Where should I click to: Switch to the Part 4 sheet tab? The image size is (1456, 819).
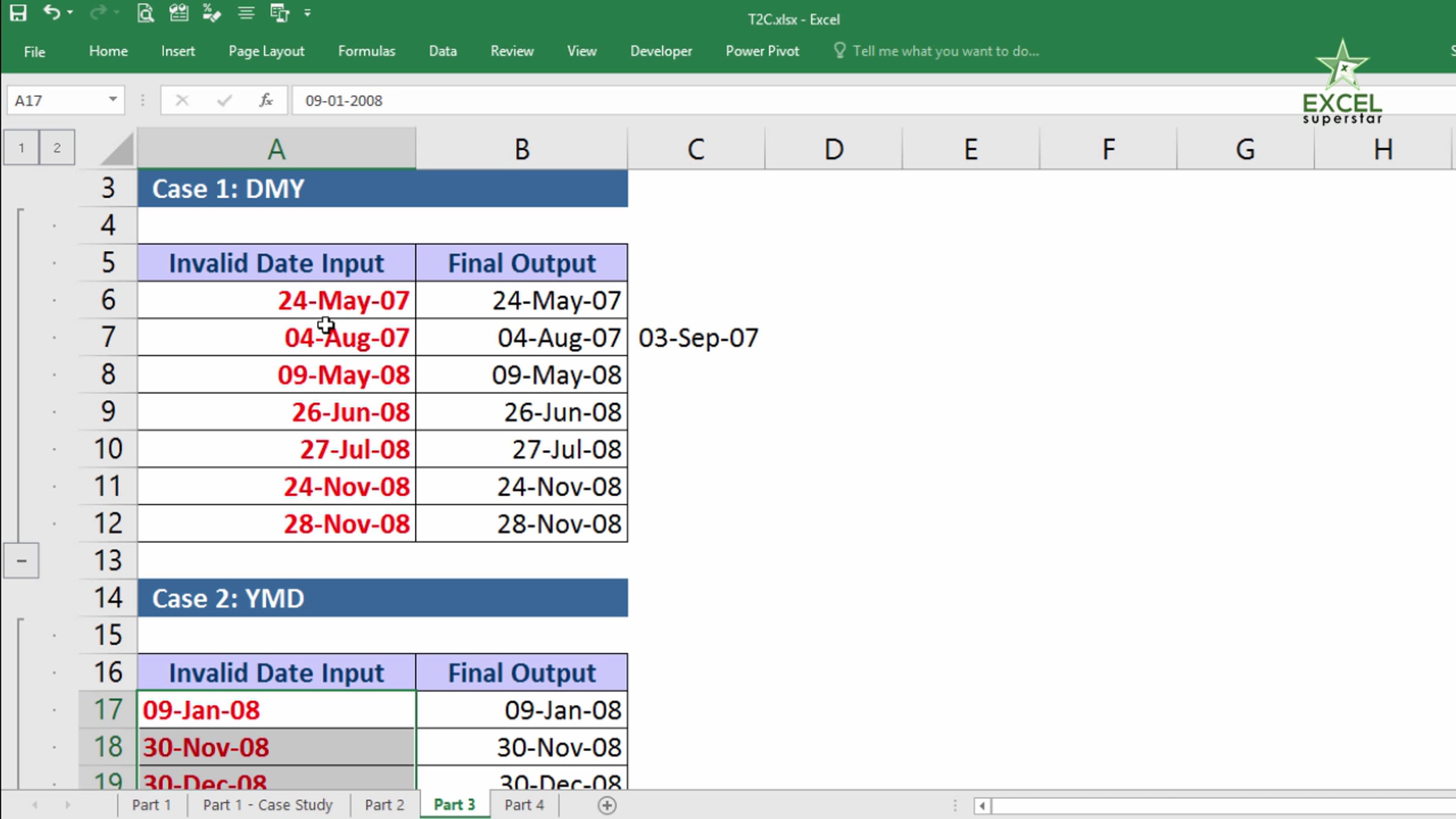[x=524, y=805]
